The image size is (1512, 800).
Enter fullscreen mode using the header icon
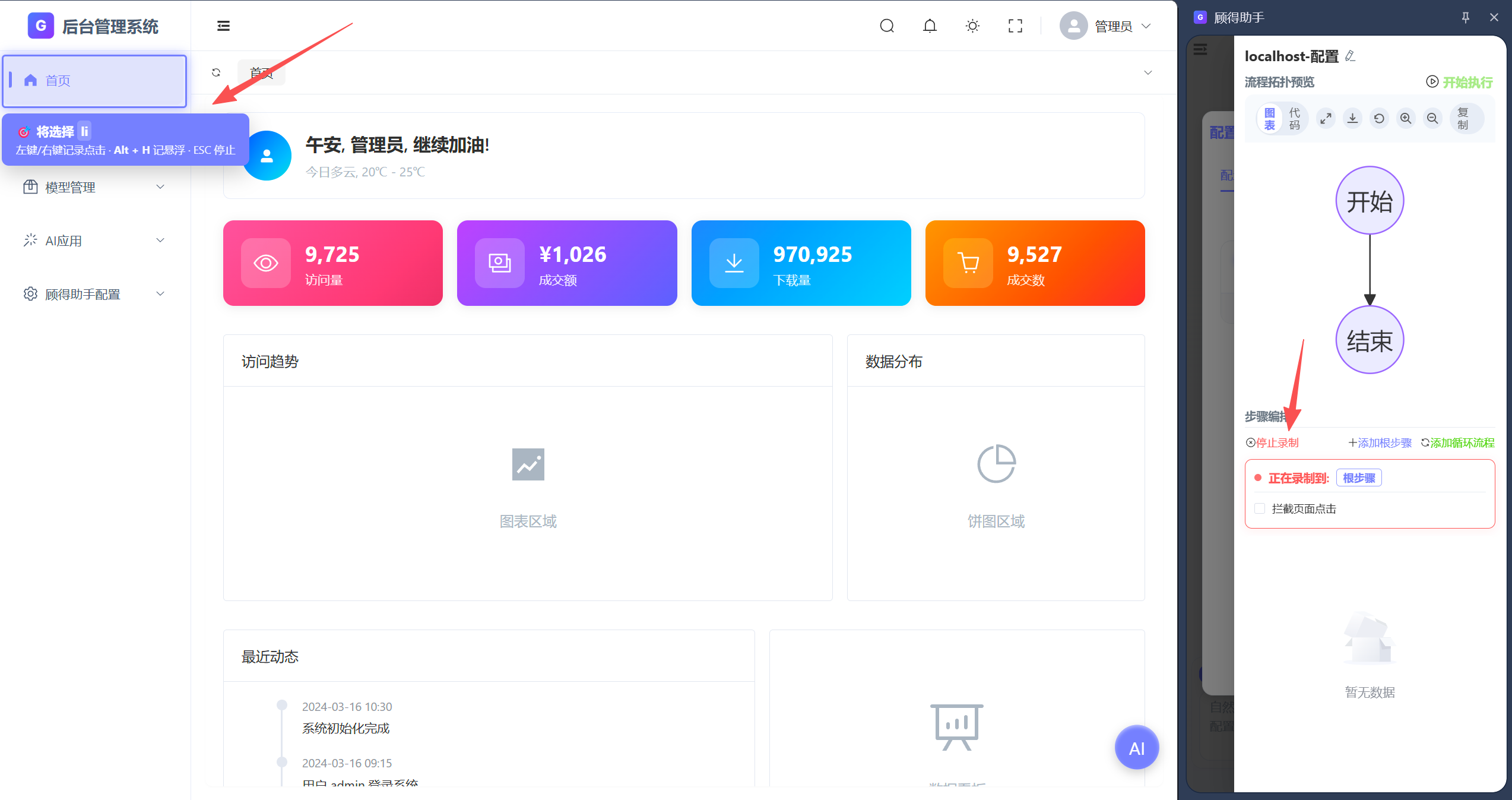[1015, 26]
